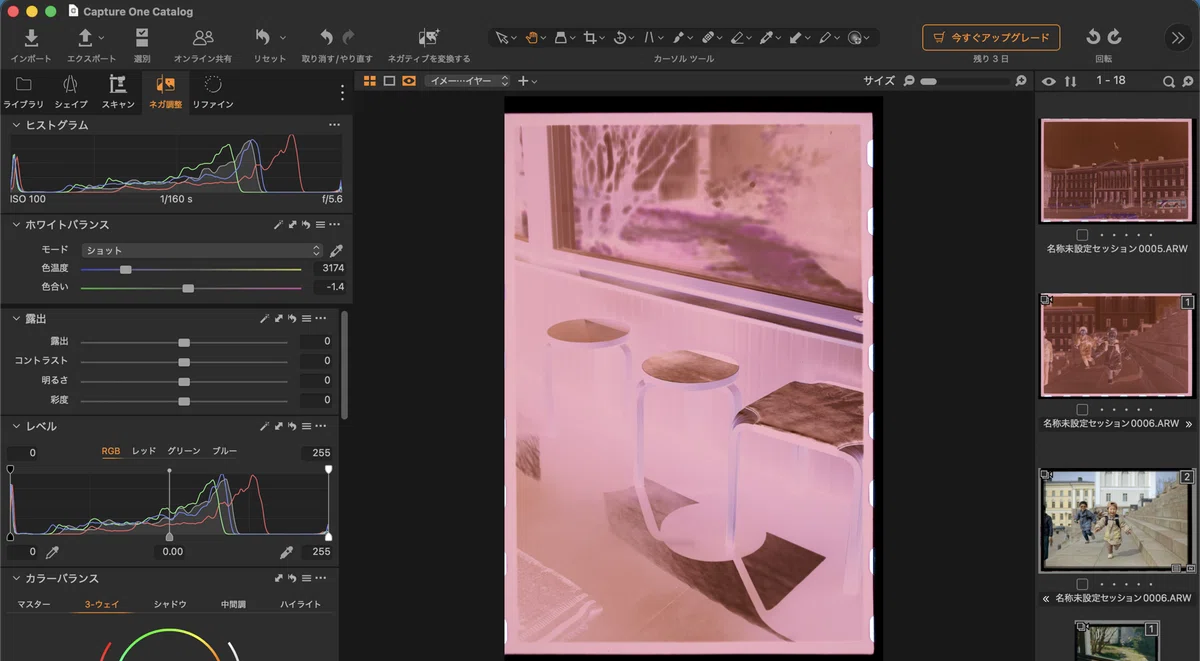Select the eraser cursor tool
Viewport: 1200px width, 661px height.
click(x=736, y=38)
